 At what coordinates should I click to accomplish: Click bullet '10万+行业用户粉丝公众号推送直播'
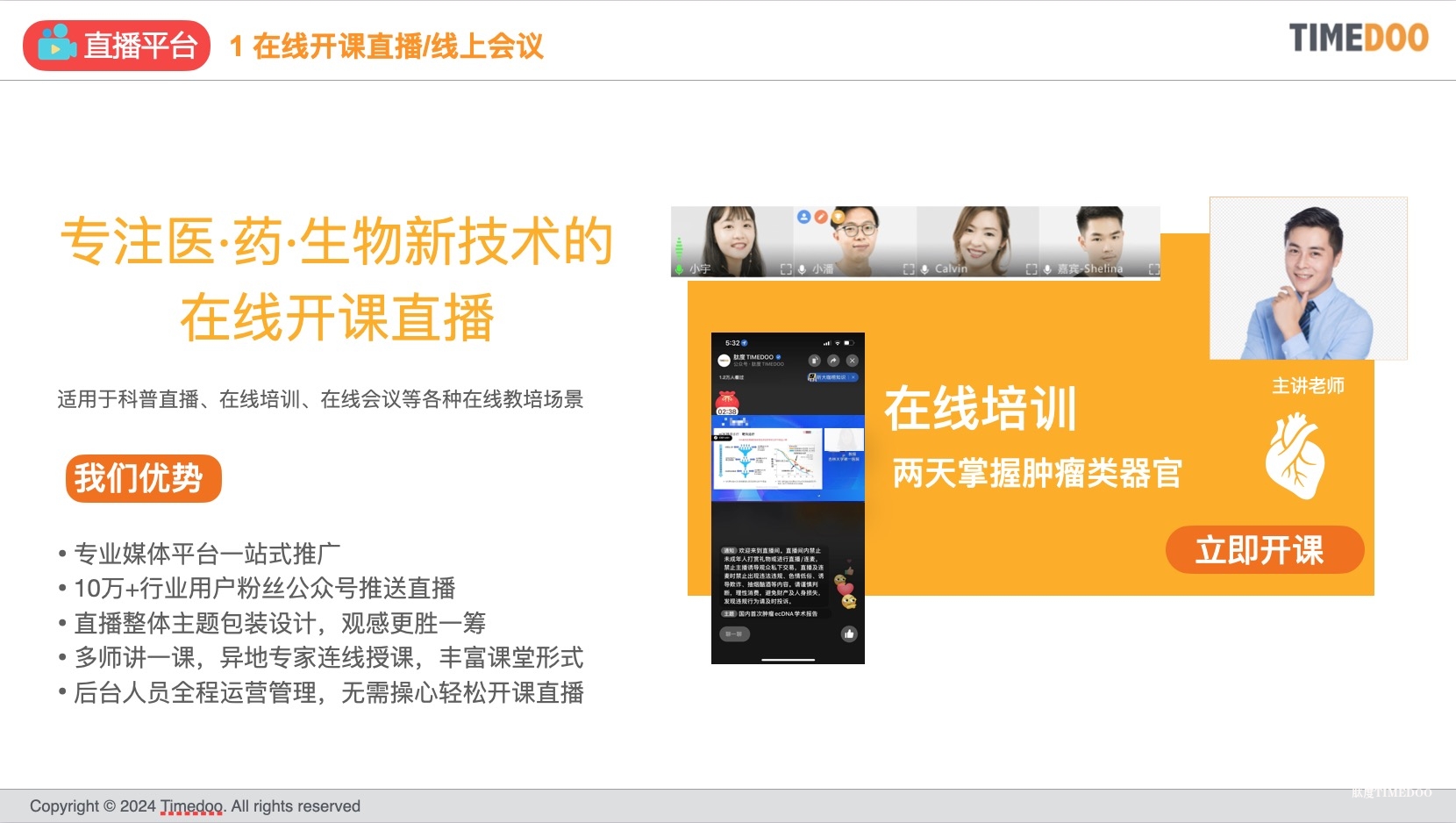(x=265, y=588)
